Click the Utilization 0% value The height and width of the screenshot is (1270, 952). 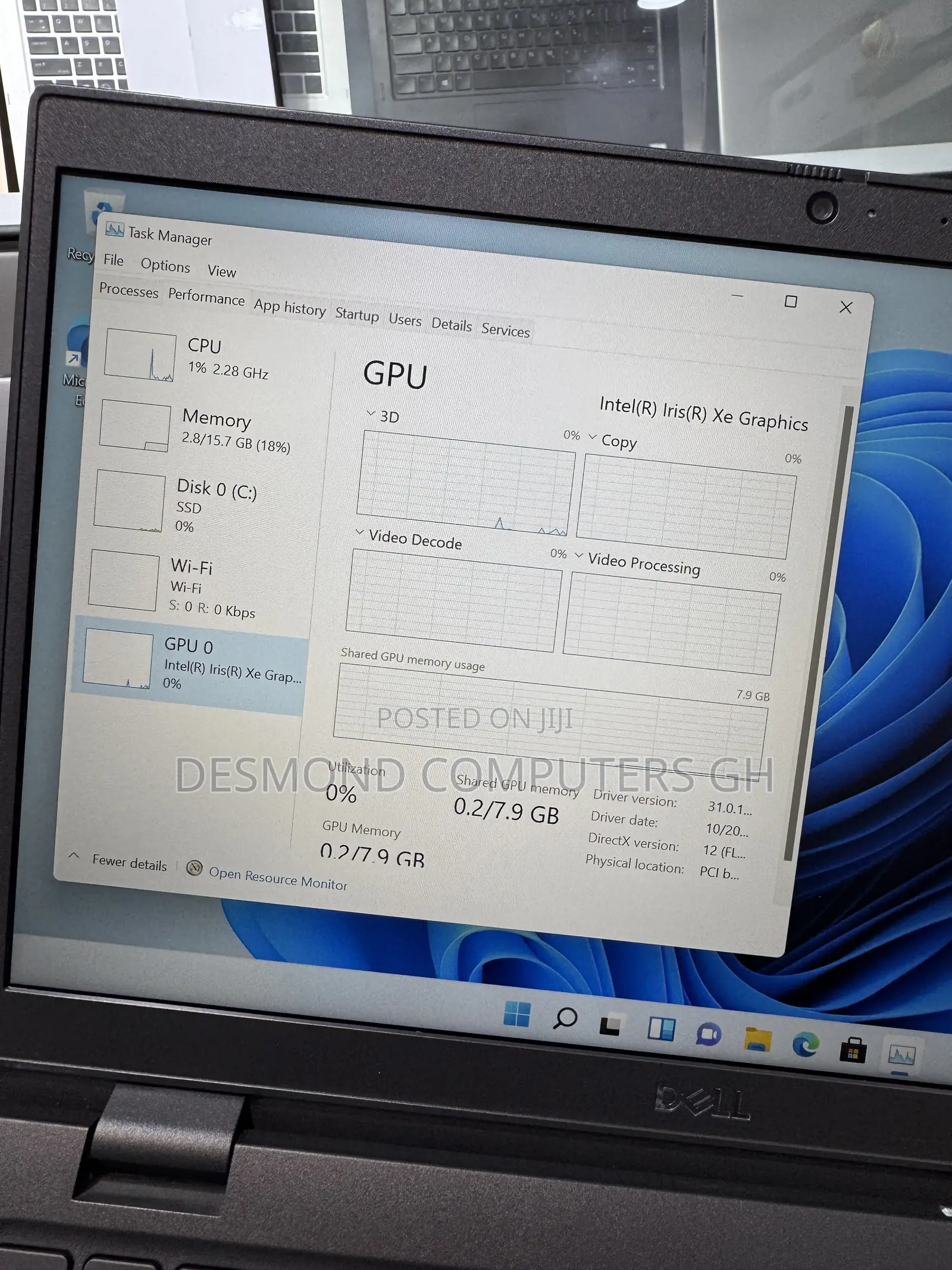[x=341, y=794]
